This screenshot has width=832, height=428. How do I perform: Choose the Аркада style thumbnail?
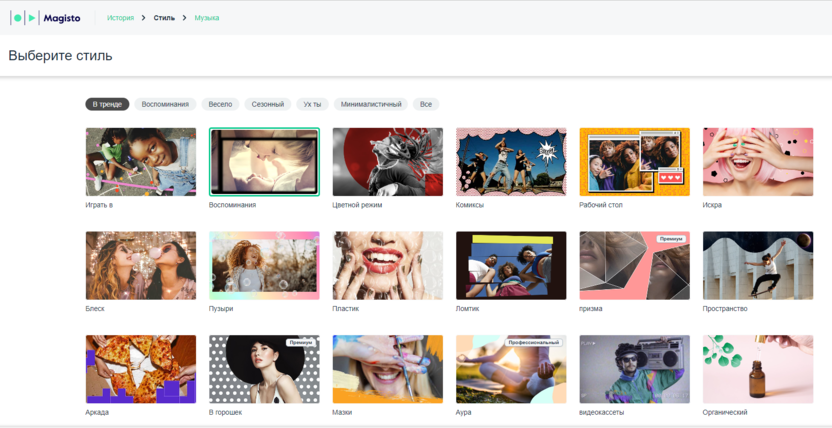click(x=141, y=369)
